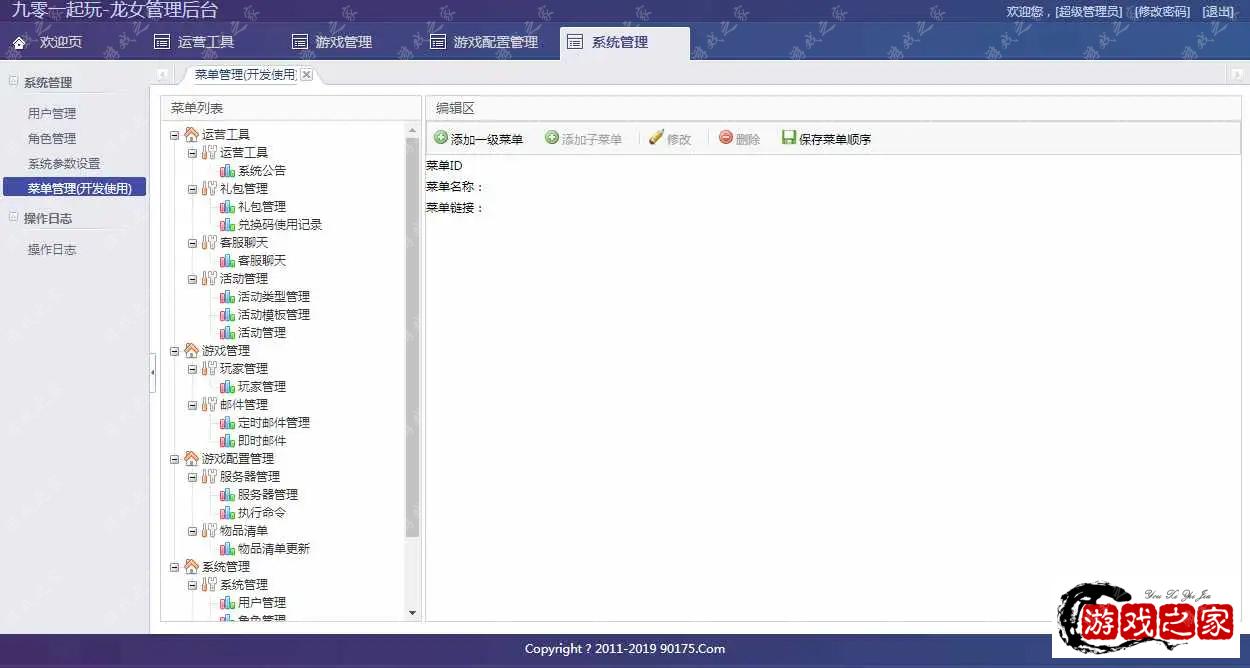This screenshot has width=1250, height=668.
Task: Click the menu tree scrollbar down arrow
Action: tap(412, 612)
